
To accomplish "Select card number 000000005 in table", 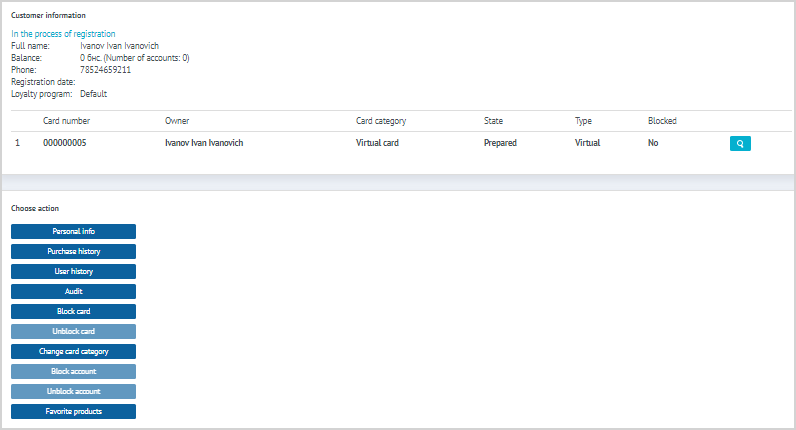I will (64, 143).
